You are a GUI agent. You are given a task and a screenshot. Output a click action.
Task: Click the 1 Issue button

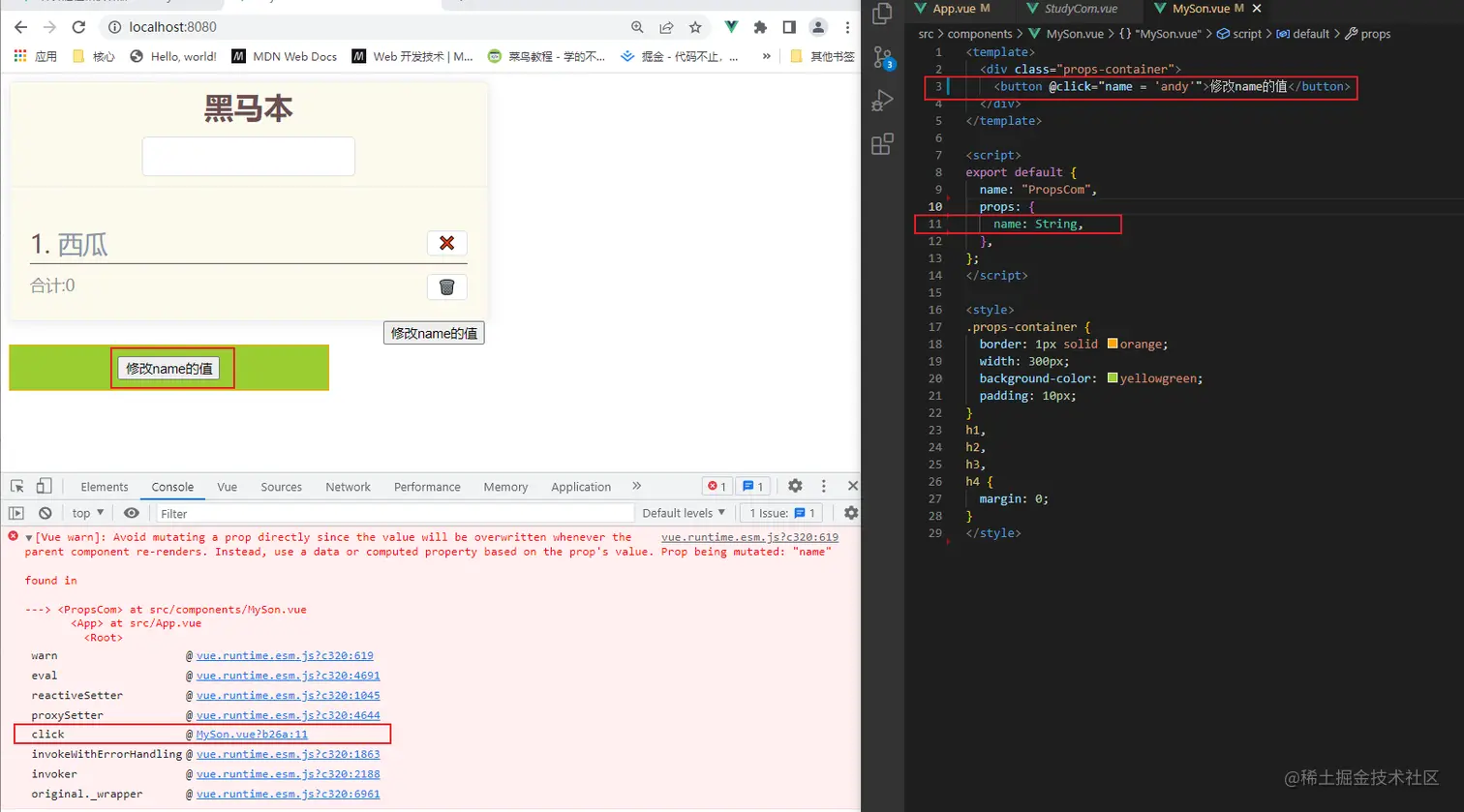782,513
